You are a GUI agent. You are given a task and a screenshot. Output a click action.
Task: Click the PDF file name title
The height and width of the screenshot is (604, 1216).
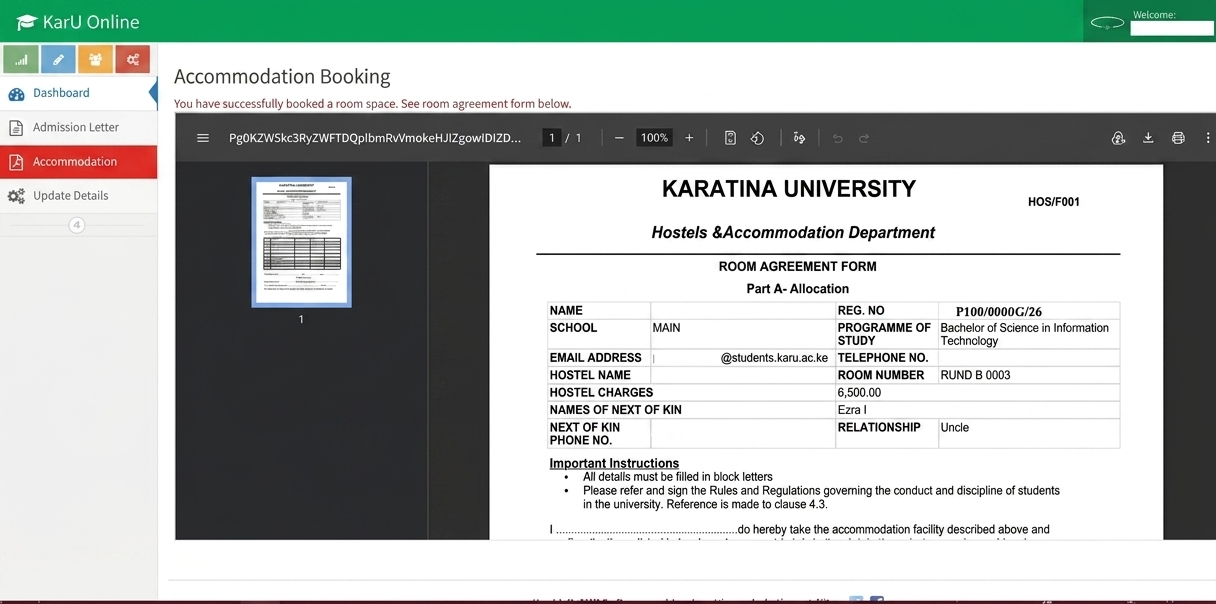pyautogui.click(x=375, y=138)
